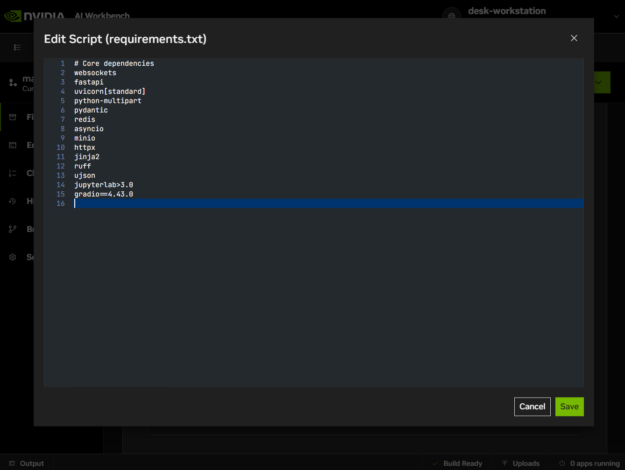
Task: Click the uvicorn[standard] line
Action: click(109, 91)
